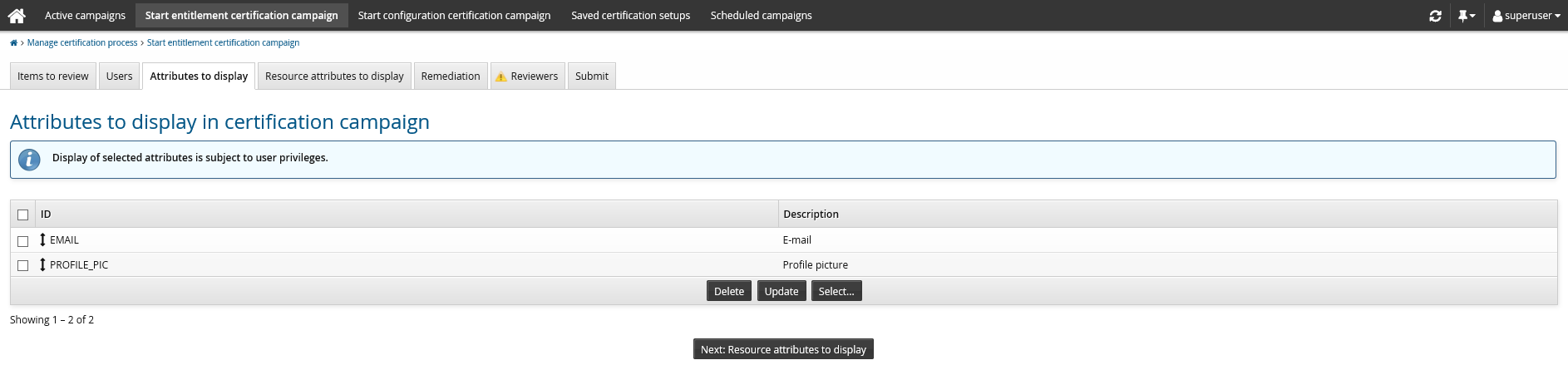This screenshot has height=370, width=1568.
Task: Click Next: Resource attributes to display button
Action: click(x=783, y=349)
